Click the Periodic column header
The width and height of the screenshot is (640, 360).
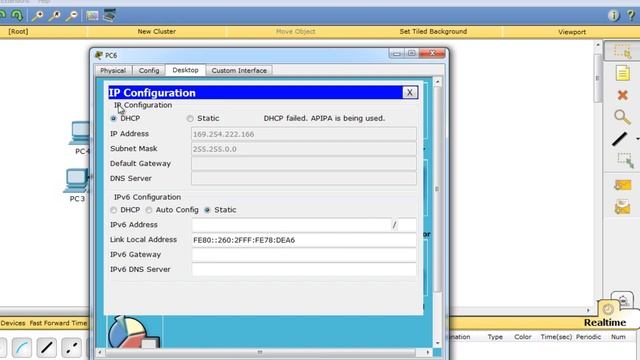pos(588,337)
